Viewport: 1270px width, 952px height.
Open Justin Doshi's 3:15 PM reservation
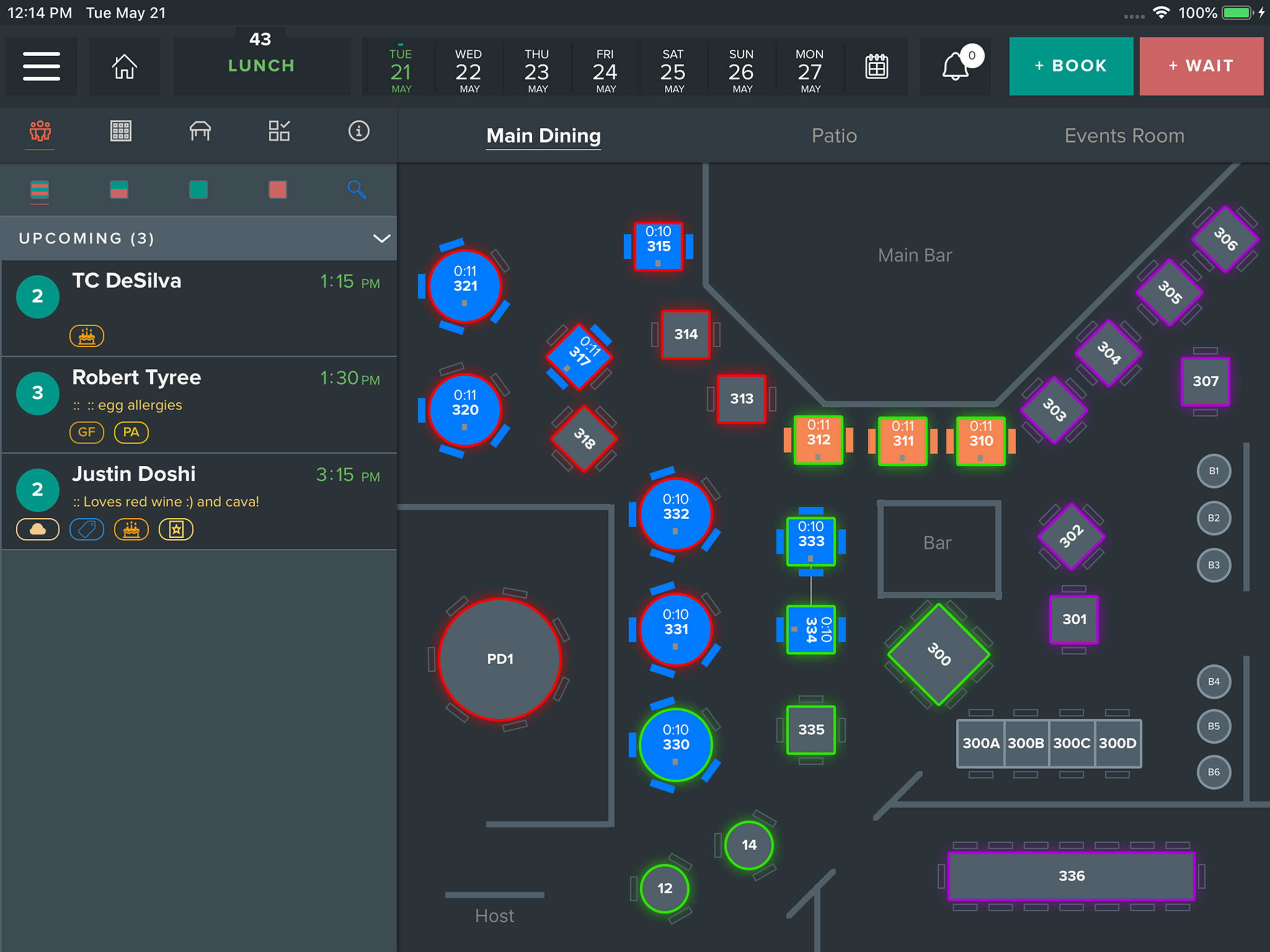pyautogui.click(x=198, y=502)
